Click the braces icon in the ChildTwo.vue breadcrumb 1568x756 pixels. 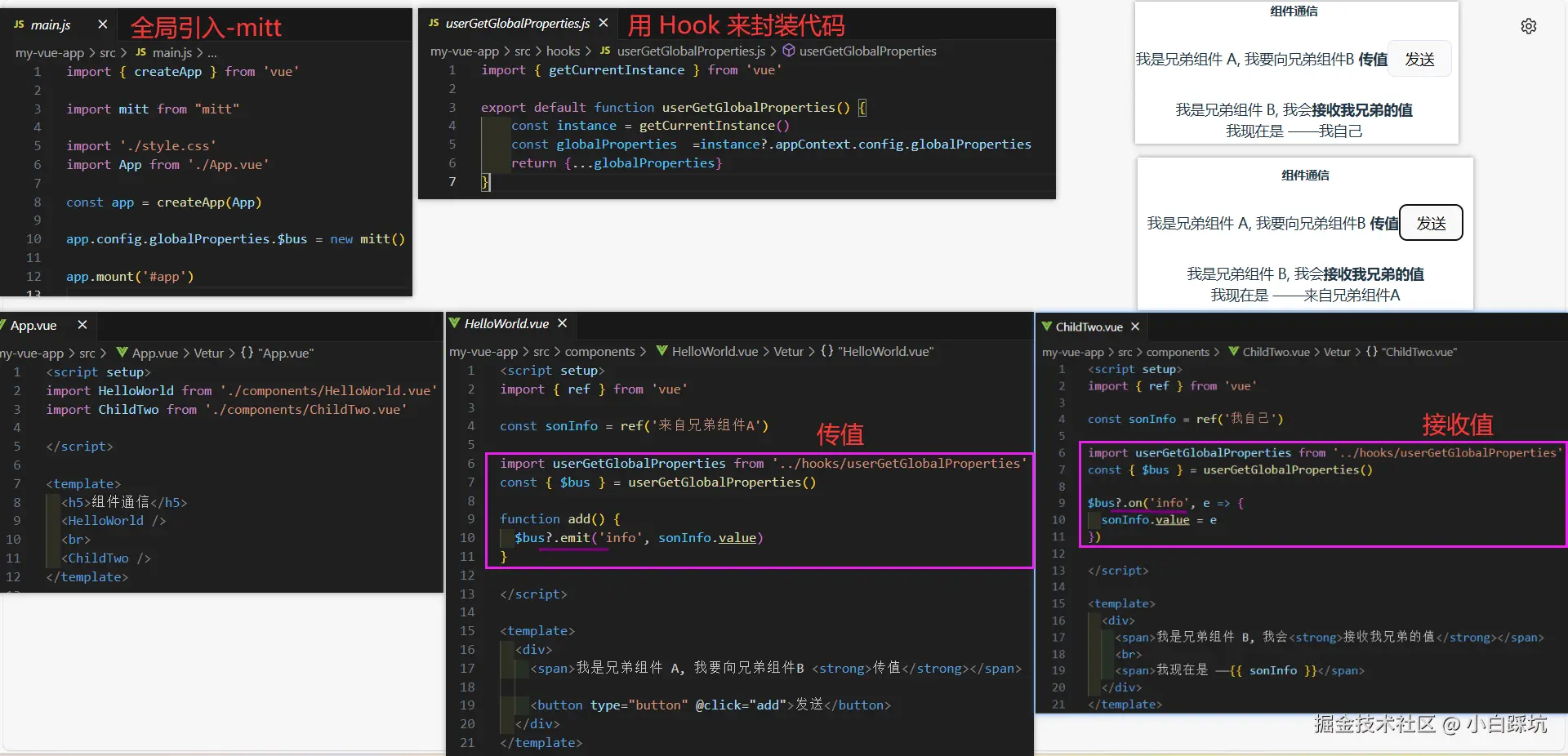click(1372, 352)
